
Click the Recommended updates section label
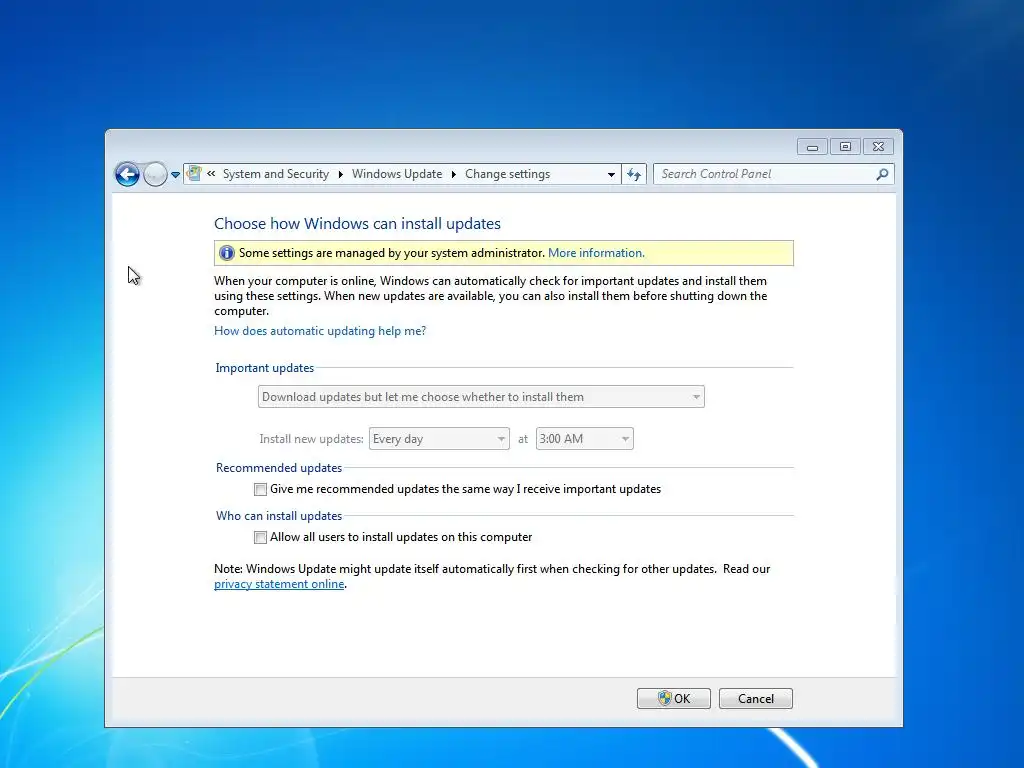click(279, 468)
